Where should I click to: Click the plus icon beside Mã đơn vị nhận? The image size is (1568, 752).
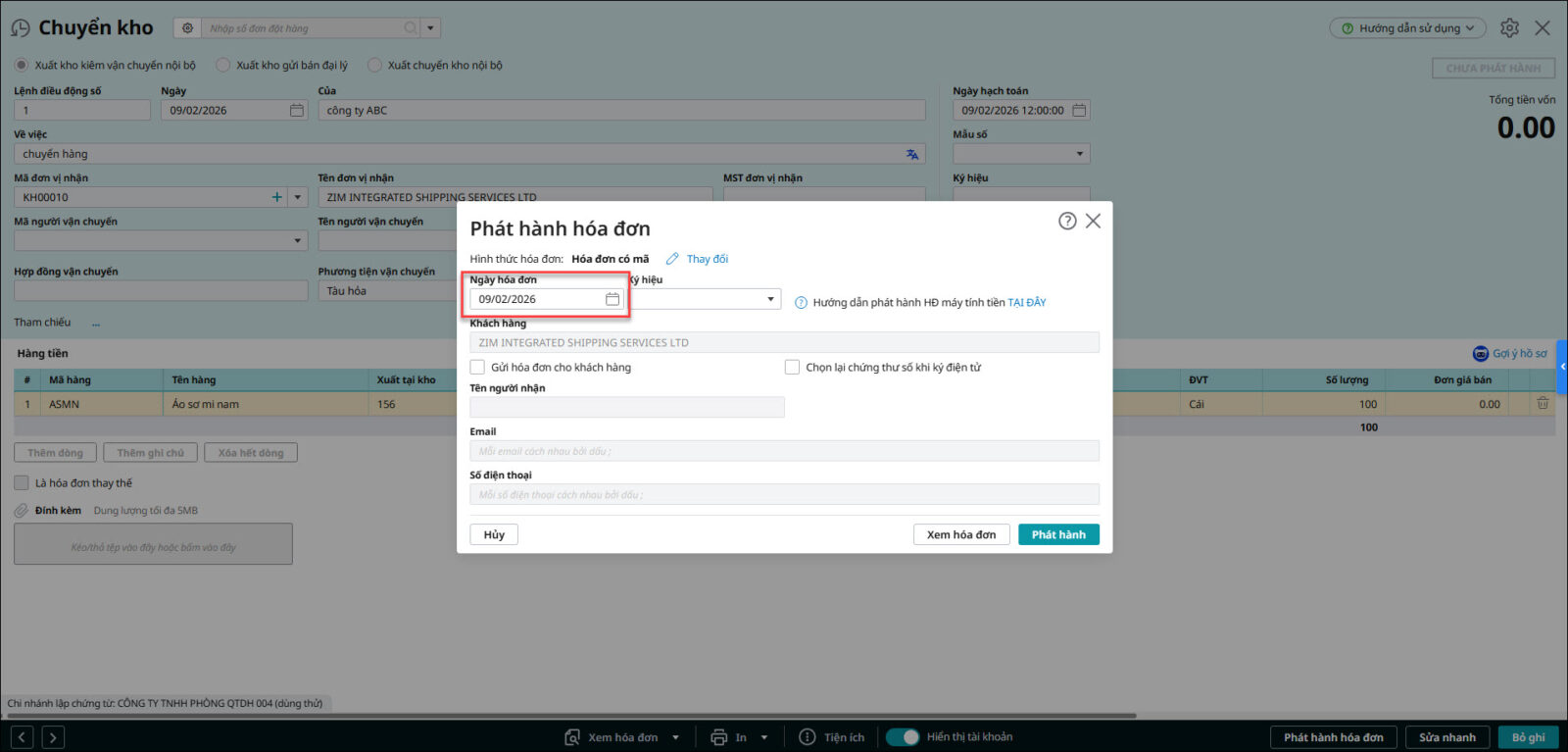[x=276, y=197]
